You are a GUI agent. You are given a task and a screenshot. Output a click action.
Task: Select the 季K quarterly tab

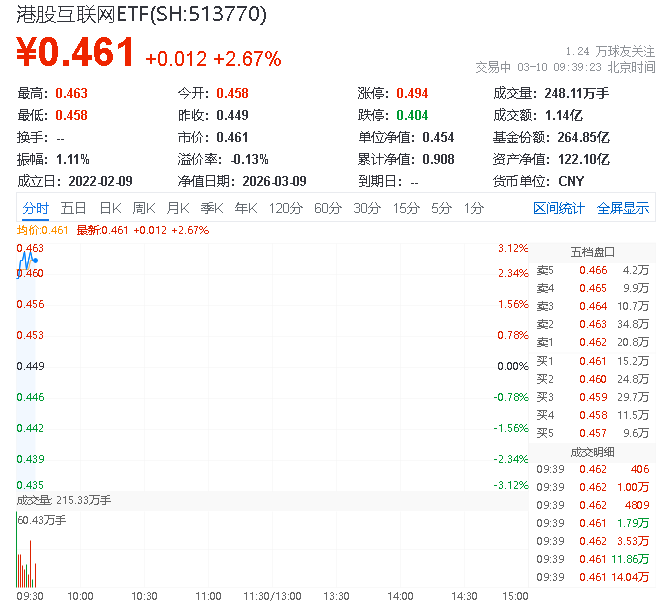coord(211,208)
